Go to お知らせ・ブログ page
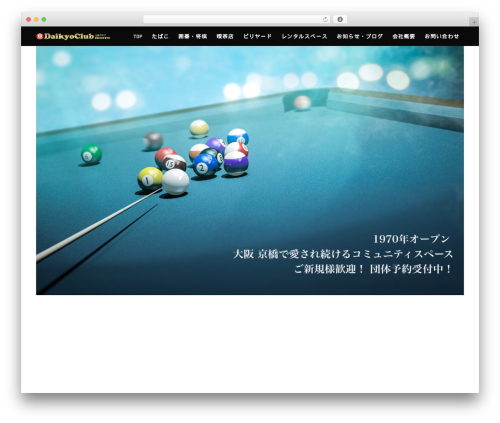 360,36
